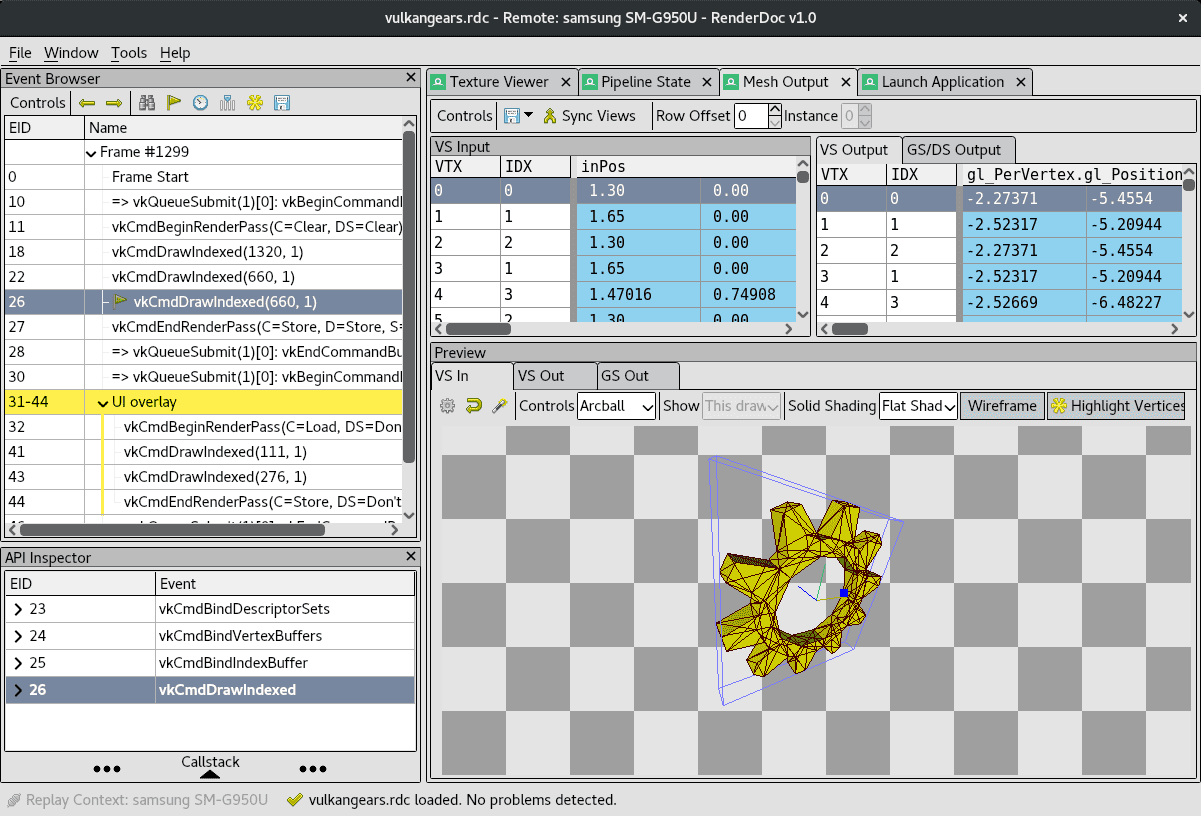1201x816 pixels.
Task: Click the Pipeline State tab icon
Action: pyautogui.click(x=589, y=82)
